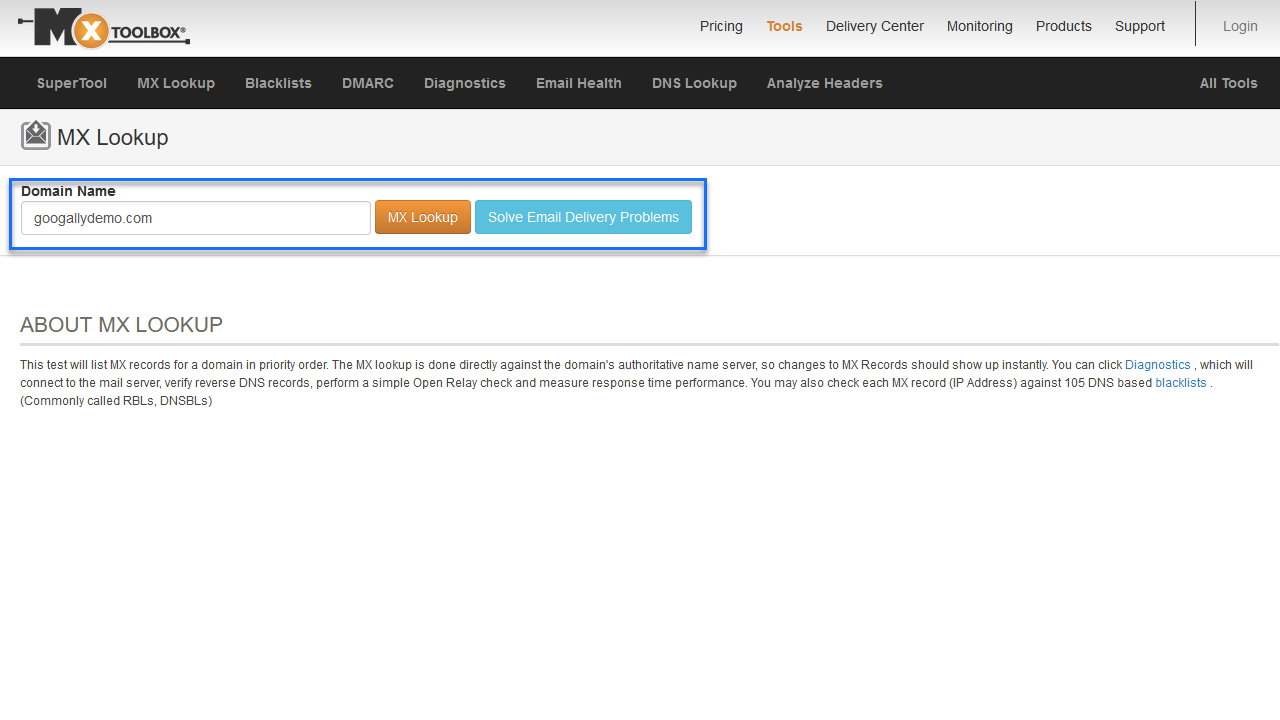This screenshot has height=720, width=1280.
Task: Open the Blacklists tool
Action: pos(278,83)
